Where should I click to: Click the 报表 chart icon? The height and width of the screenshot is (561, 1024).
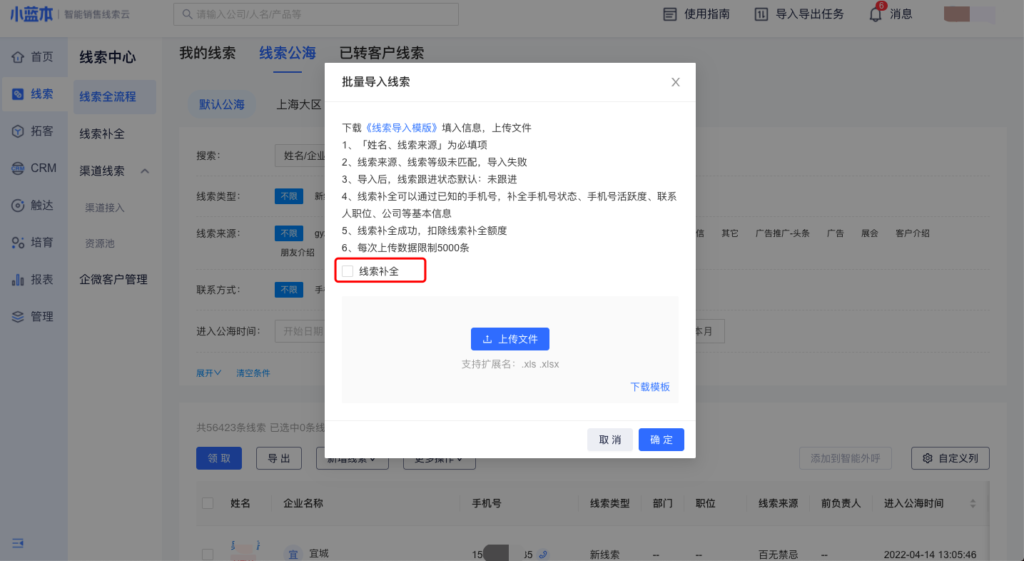point(18,280)
